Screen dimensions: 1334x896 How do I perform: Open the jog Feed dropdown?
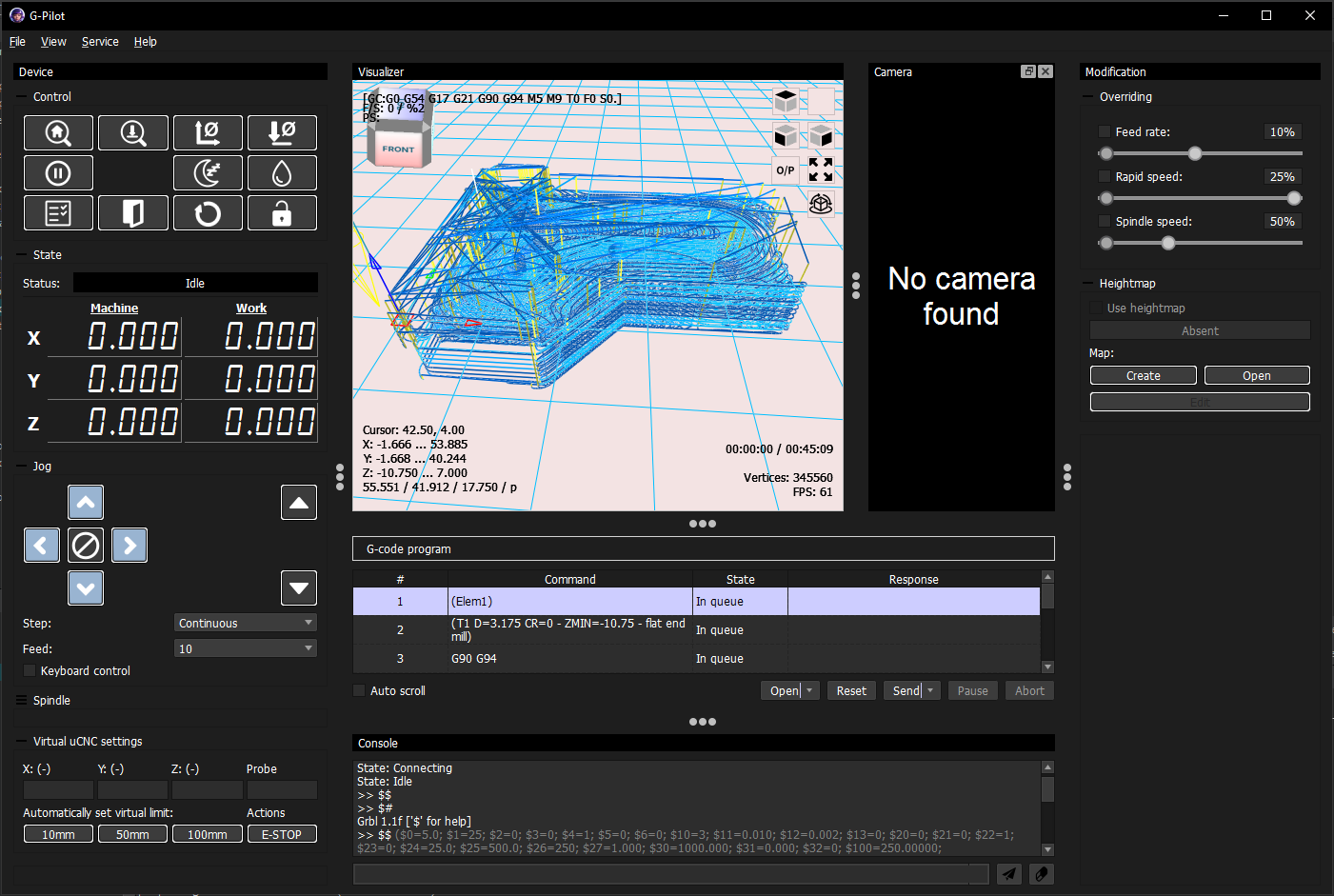click(x=246, y=648)
